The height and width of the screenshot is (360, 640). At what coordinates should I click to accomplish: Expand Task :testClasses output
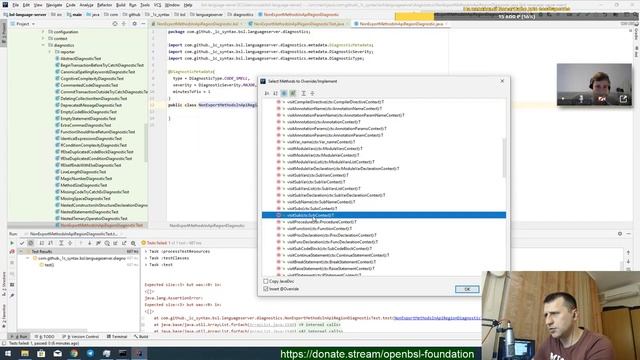(x=146, y=258)
